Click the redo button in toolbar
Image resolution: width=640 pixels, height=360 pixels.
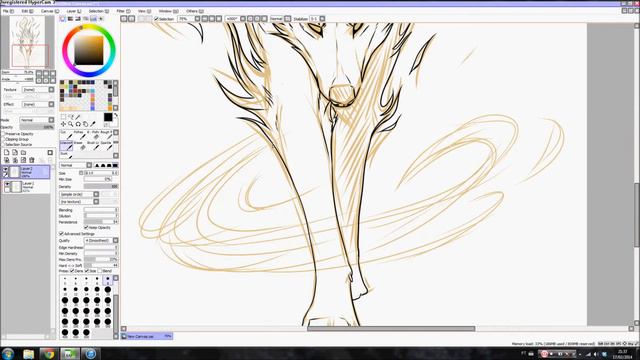[131, 19]
